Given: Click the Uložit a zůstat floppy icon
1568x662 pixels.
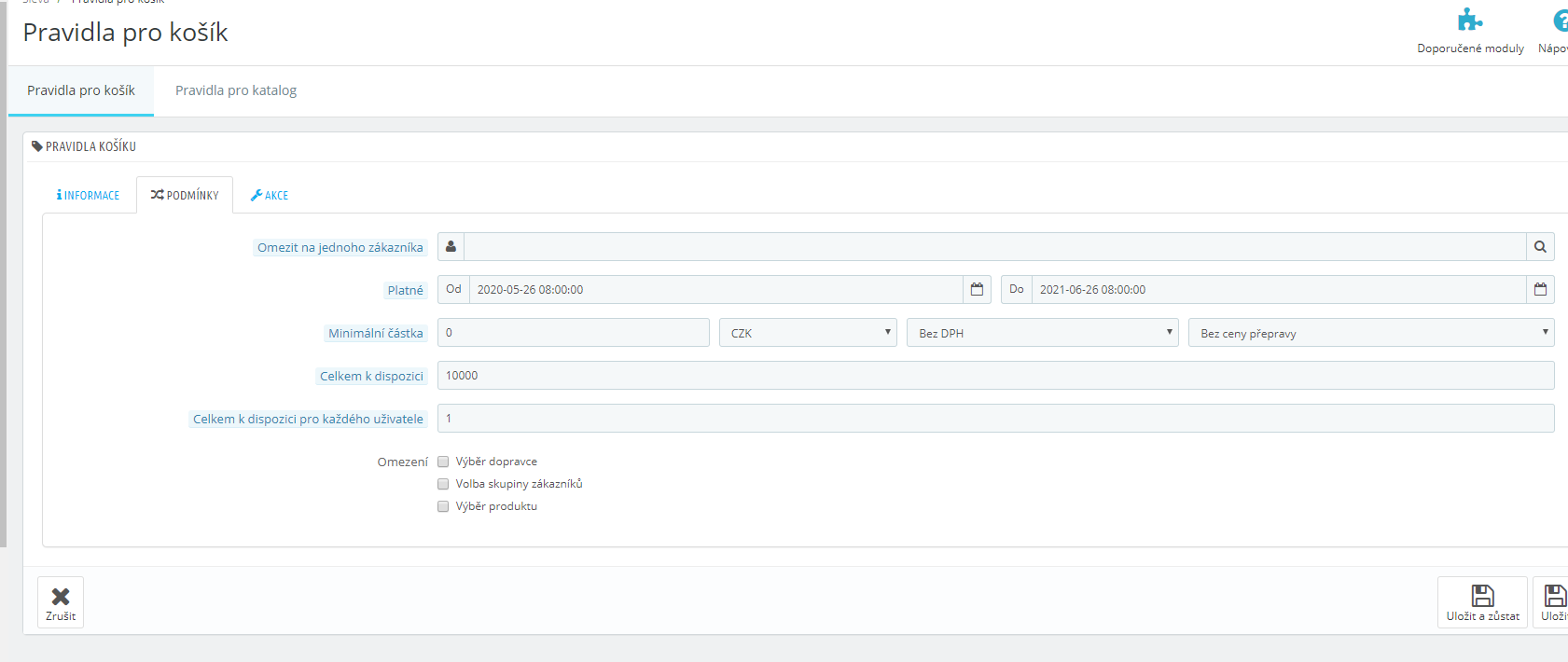Looking at the screenshot, I should (1482, 595).
